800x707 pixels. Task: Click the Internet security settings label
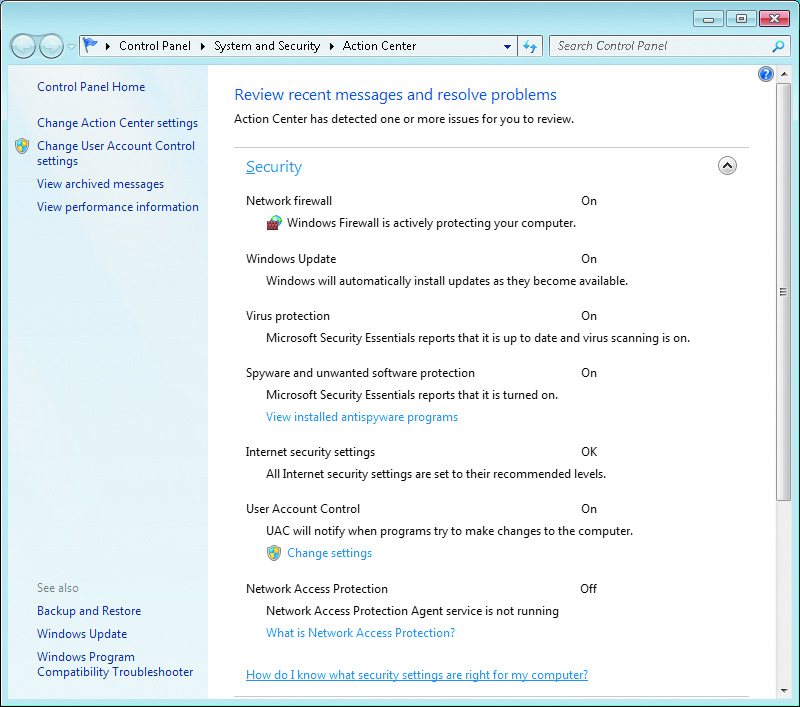(x=310, y=452)
